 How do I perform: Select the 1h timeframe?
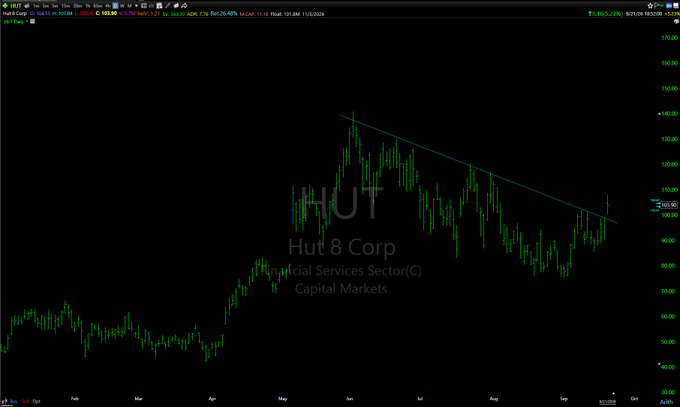pyautogui.click(x=88, y=6)
